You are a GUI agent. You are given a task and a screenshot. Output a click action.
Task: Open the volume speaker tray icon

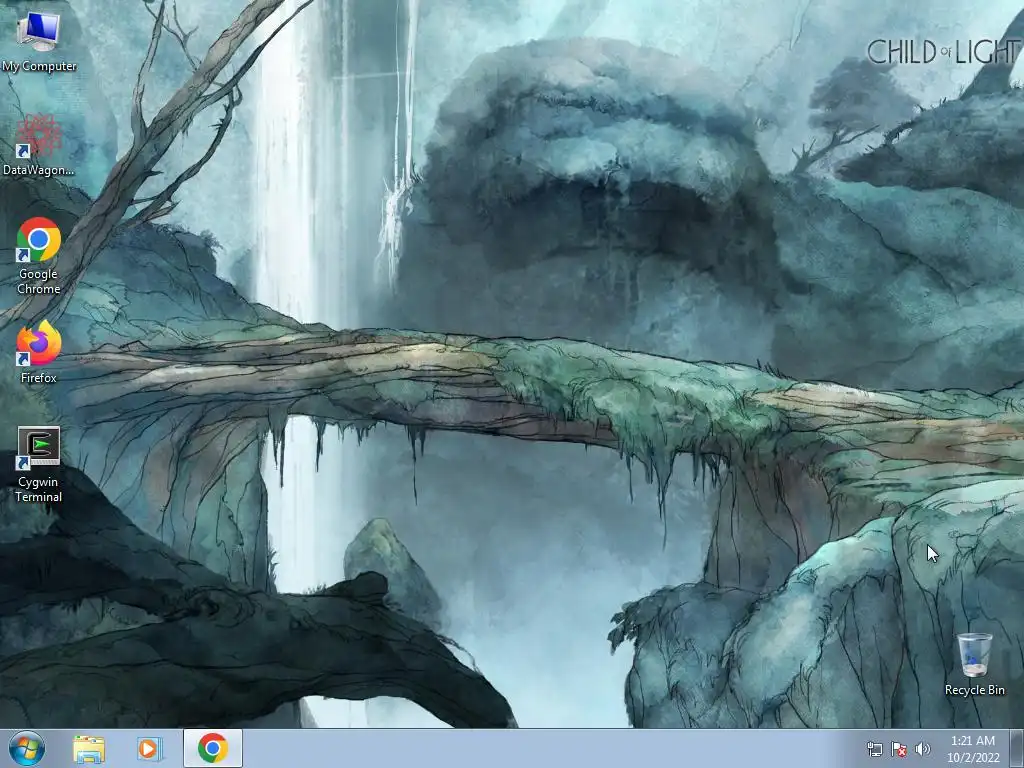(x=923, y=749)
